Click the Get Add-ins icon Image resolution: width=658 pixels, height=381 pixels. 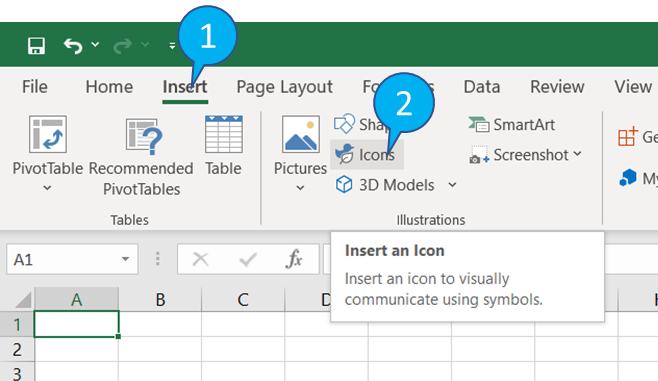pyautogui.click(x=628, y=136)
